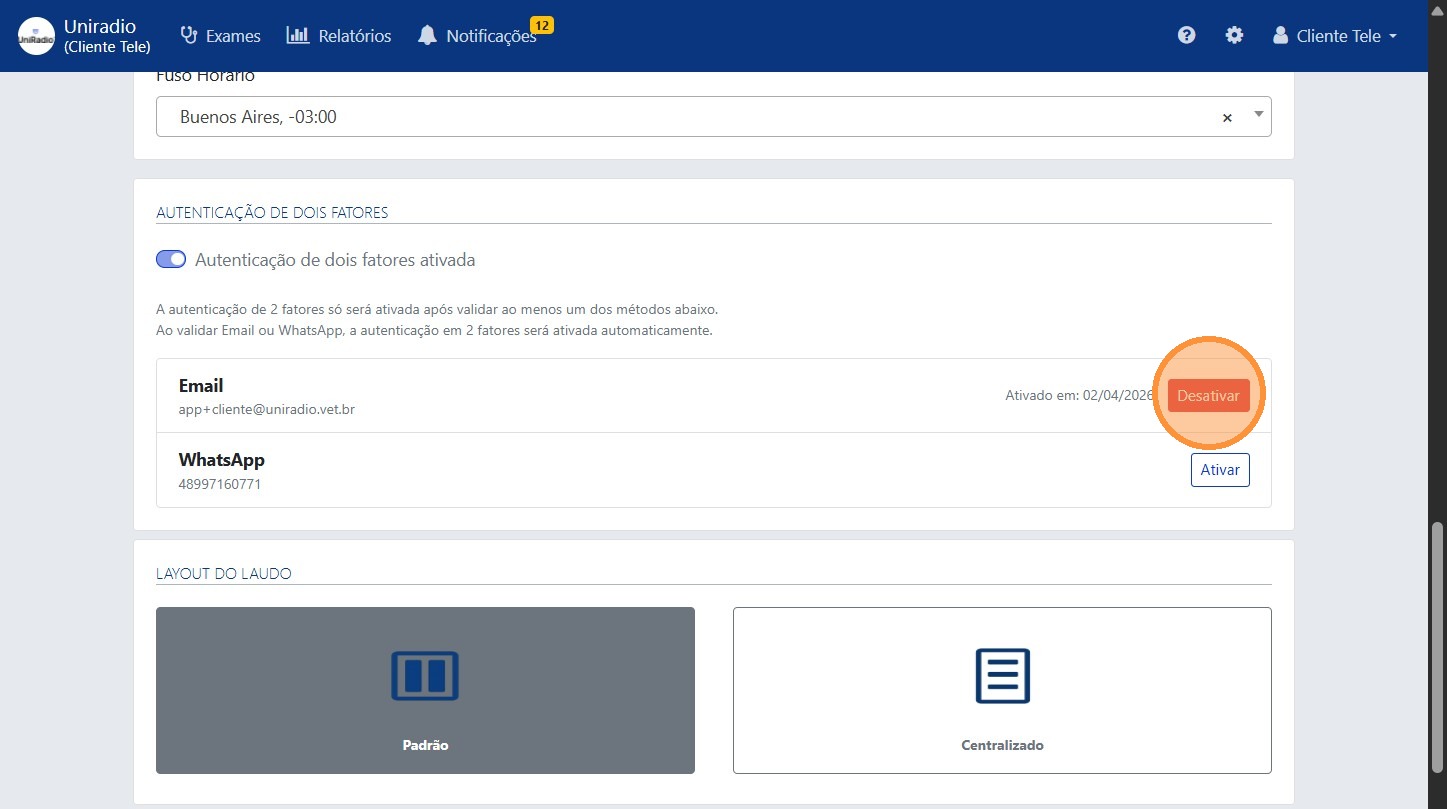Expand the Fuso Horário dropdown

1257,116
